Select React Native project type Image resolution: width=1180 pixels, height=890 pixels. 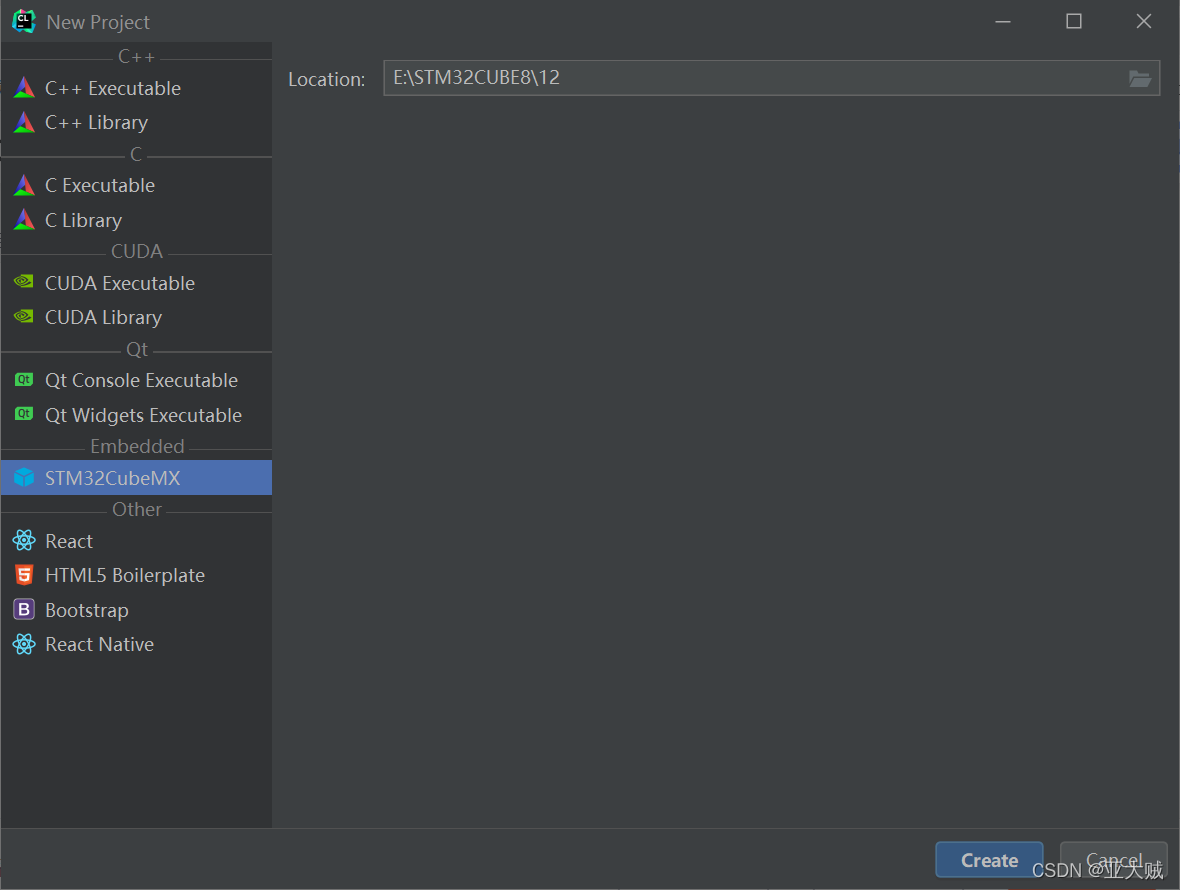[136, 645]
